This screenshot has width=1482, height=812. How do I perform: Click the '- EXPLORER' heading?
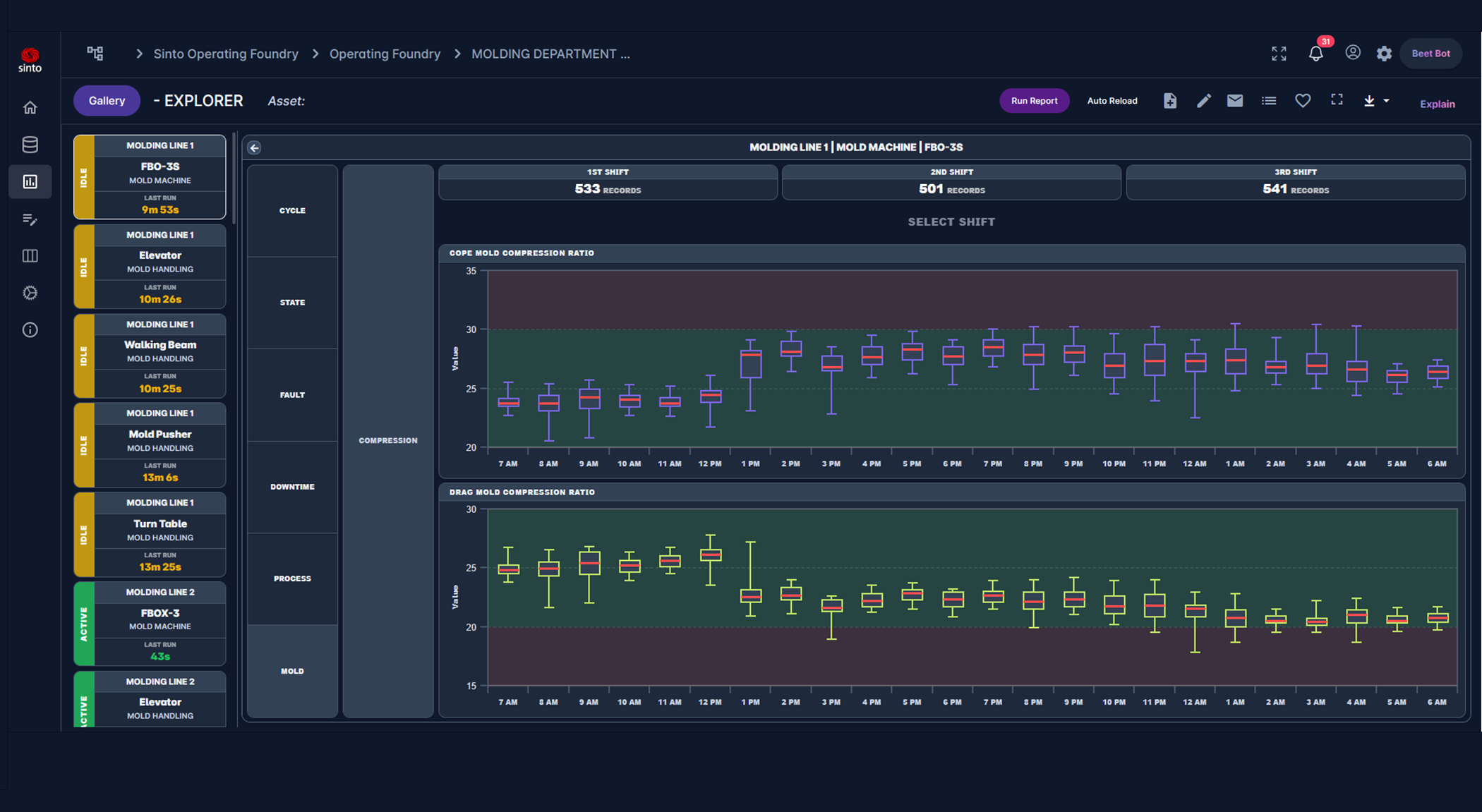click(x=198, y=101)
